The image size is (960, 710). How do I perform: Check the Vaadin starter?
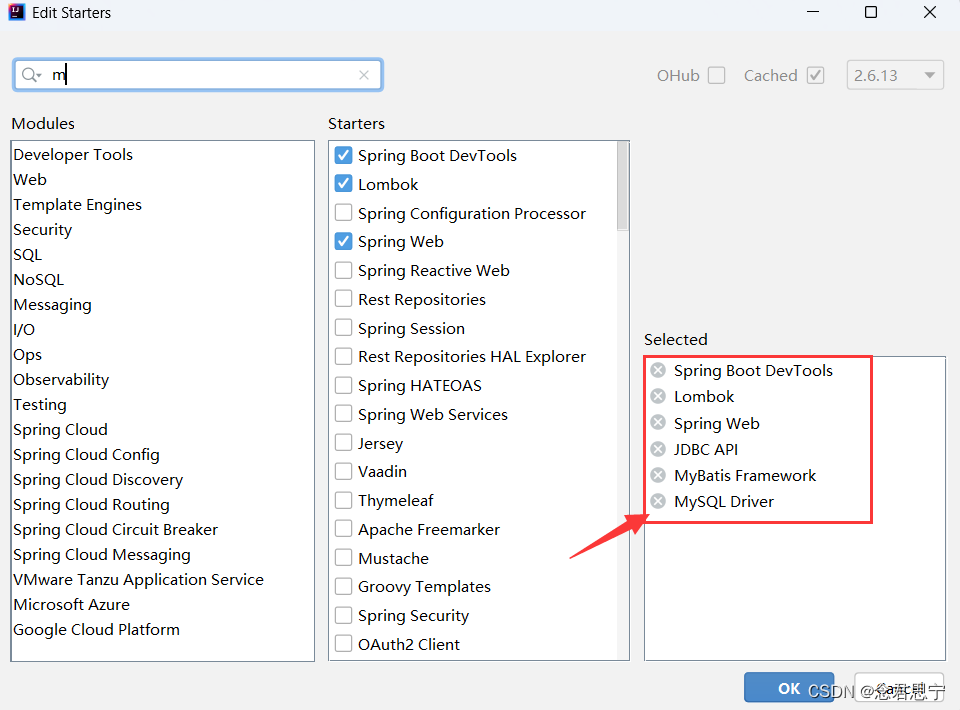tap(343, 471)
